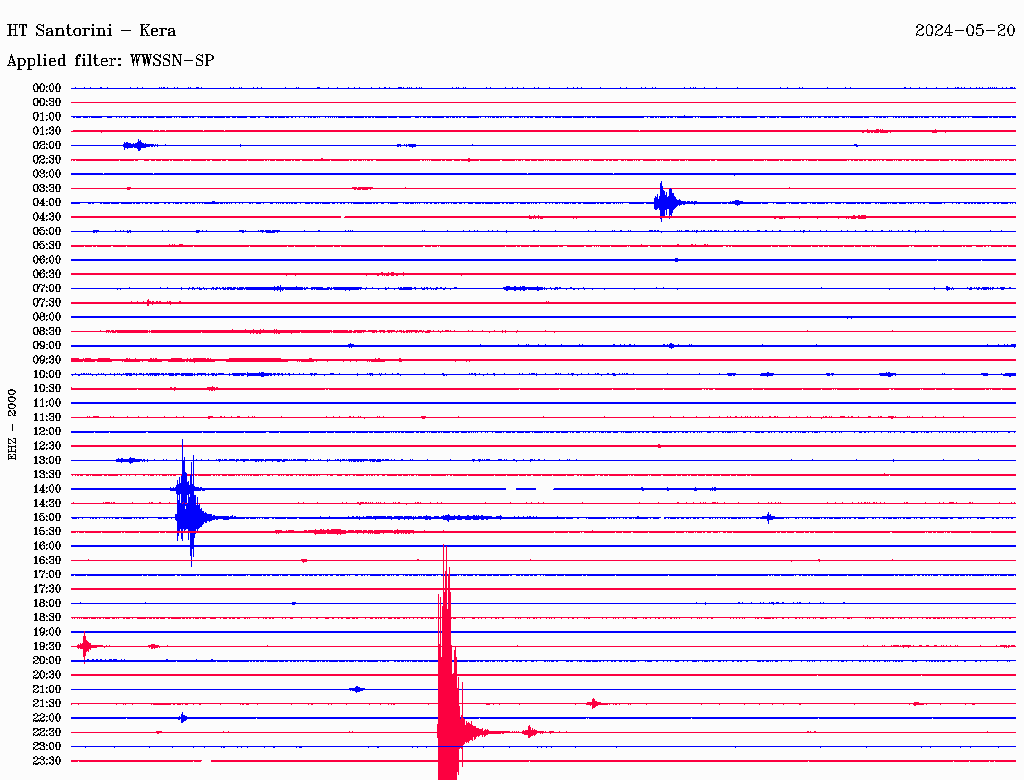Click the 16:00 time label
Viewport: 1024px width, 780px height.
point(47,546)
